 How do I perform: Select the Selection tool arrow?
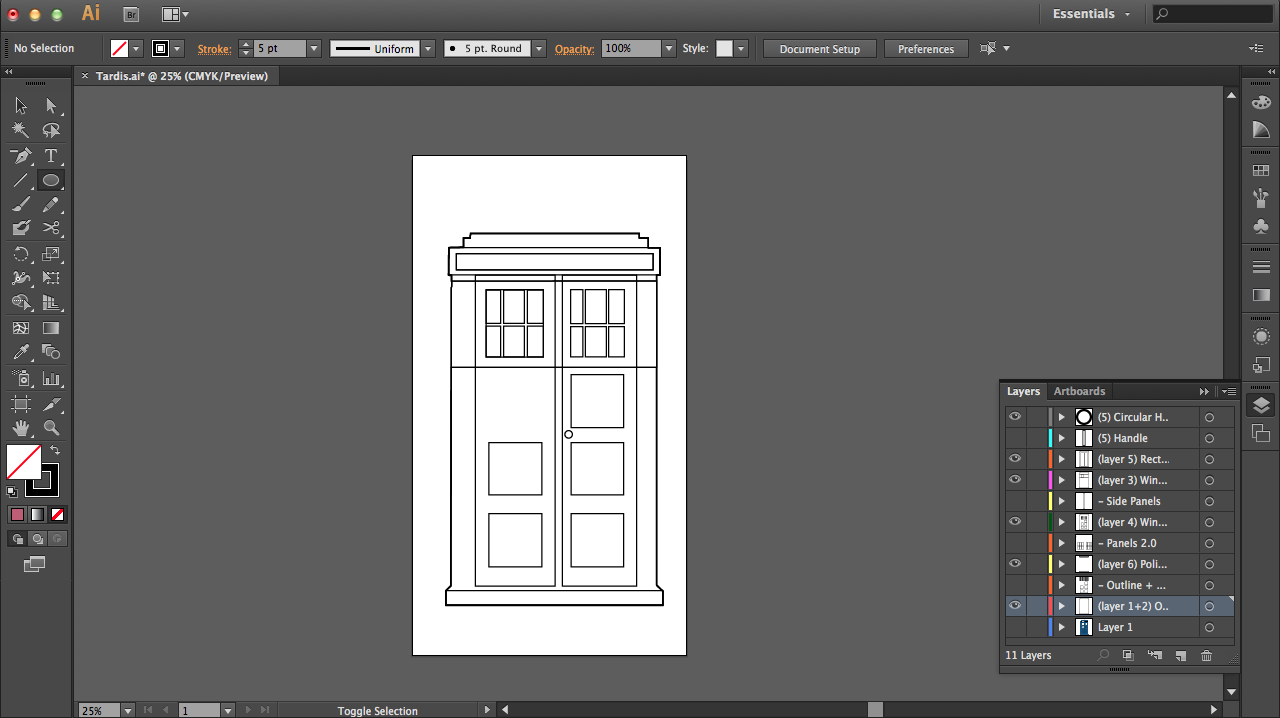point(21,106)
